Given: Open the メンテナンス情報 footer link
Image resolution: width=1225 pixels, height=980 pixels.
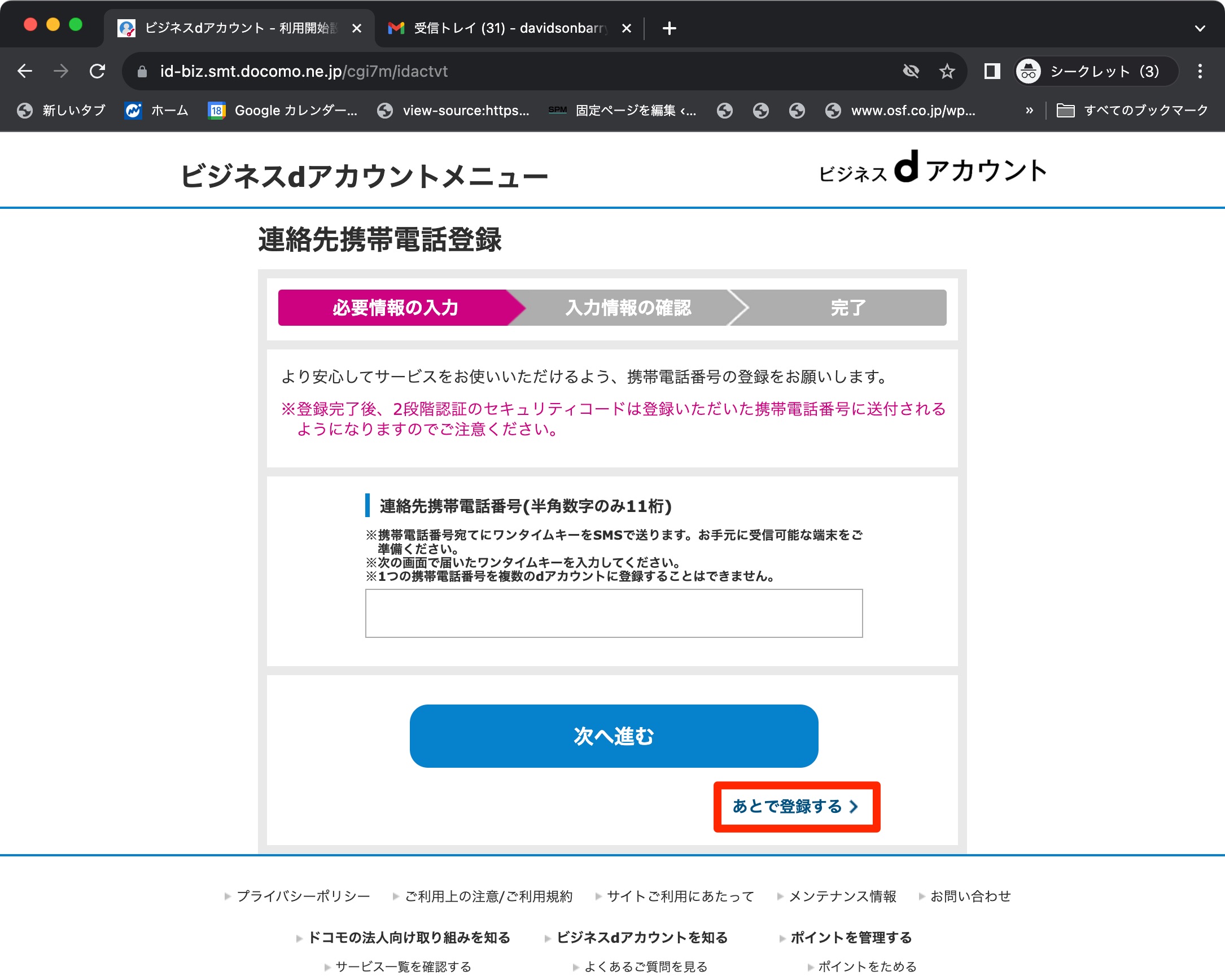Looking at the screenshot, I should point(843,896).
